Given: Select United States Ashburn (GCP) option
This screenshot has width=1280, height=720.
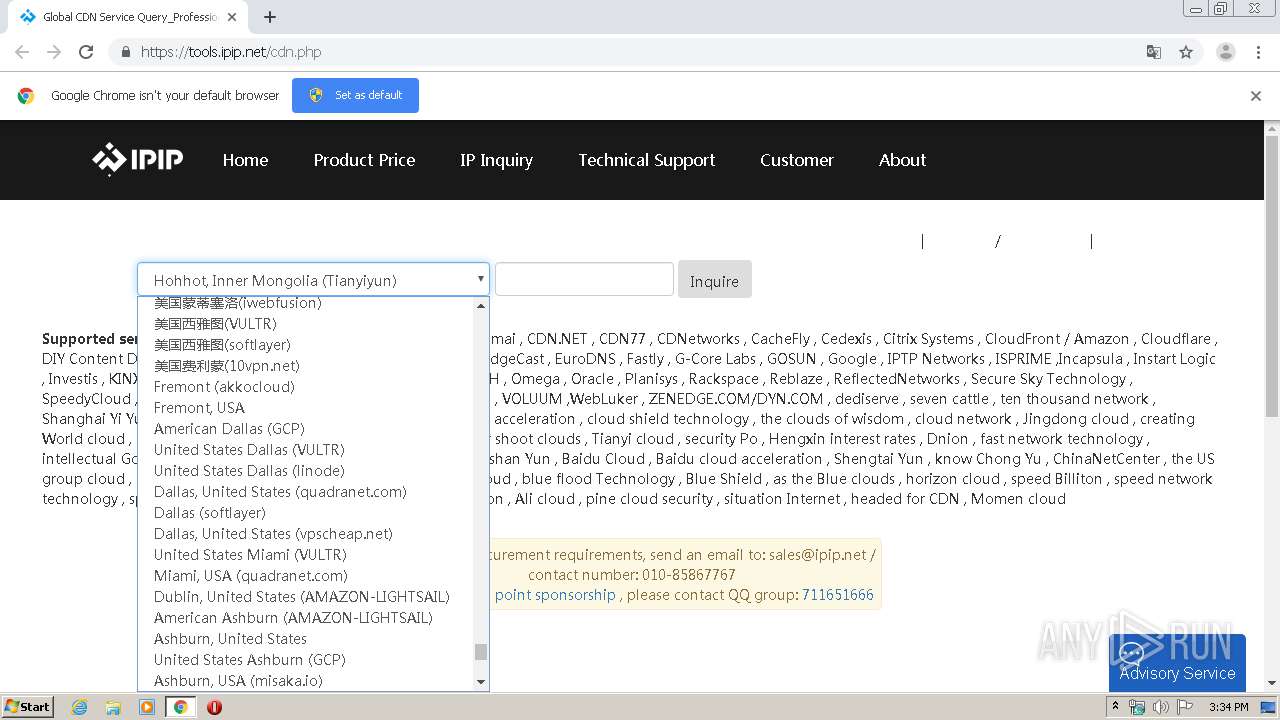Looking at the screenshot, I should (x=306, y=660).
